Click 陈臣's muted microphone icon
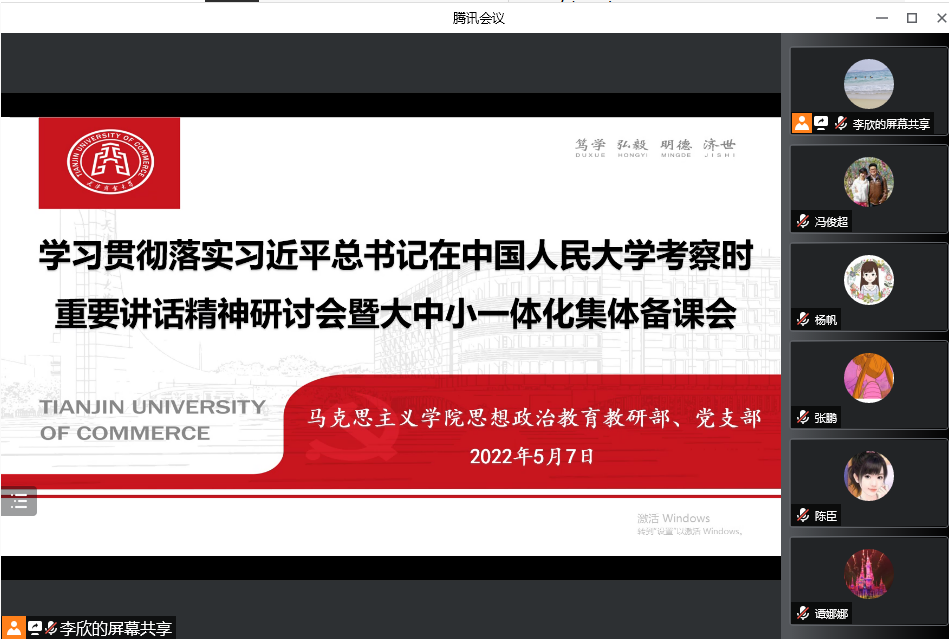The height and width of the screenshot is (639, 949). [802, 516]
